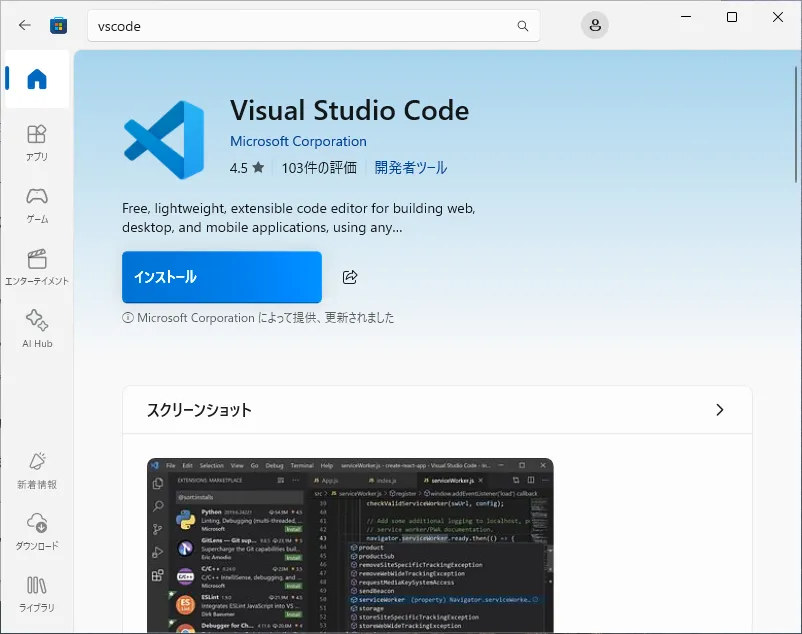
Task: Open the ゲーム section in sidebar
Action: click(x=37, y=205)
